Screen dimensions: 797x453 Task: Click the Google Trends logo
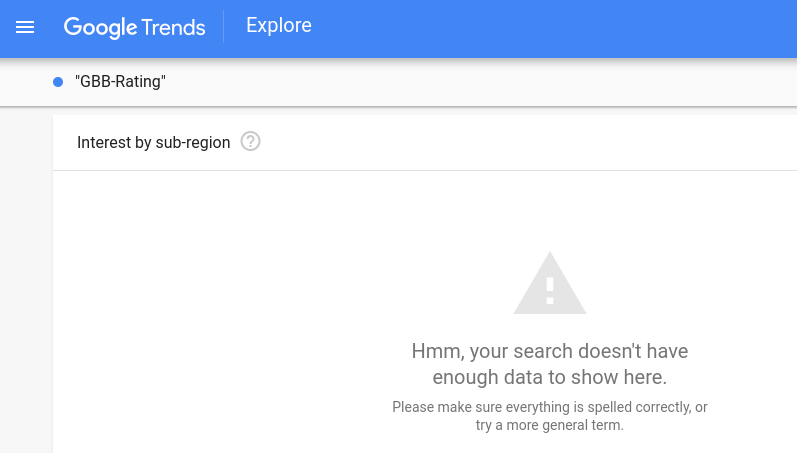[x=134, y=27]
